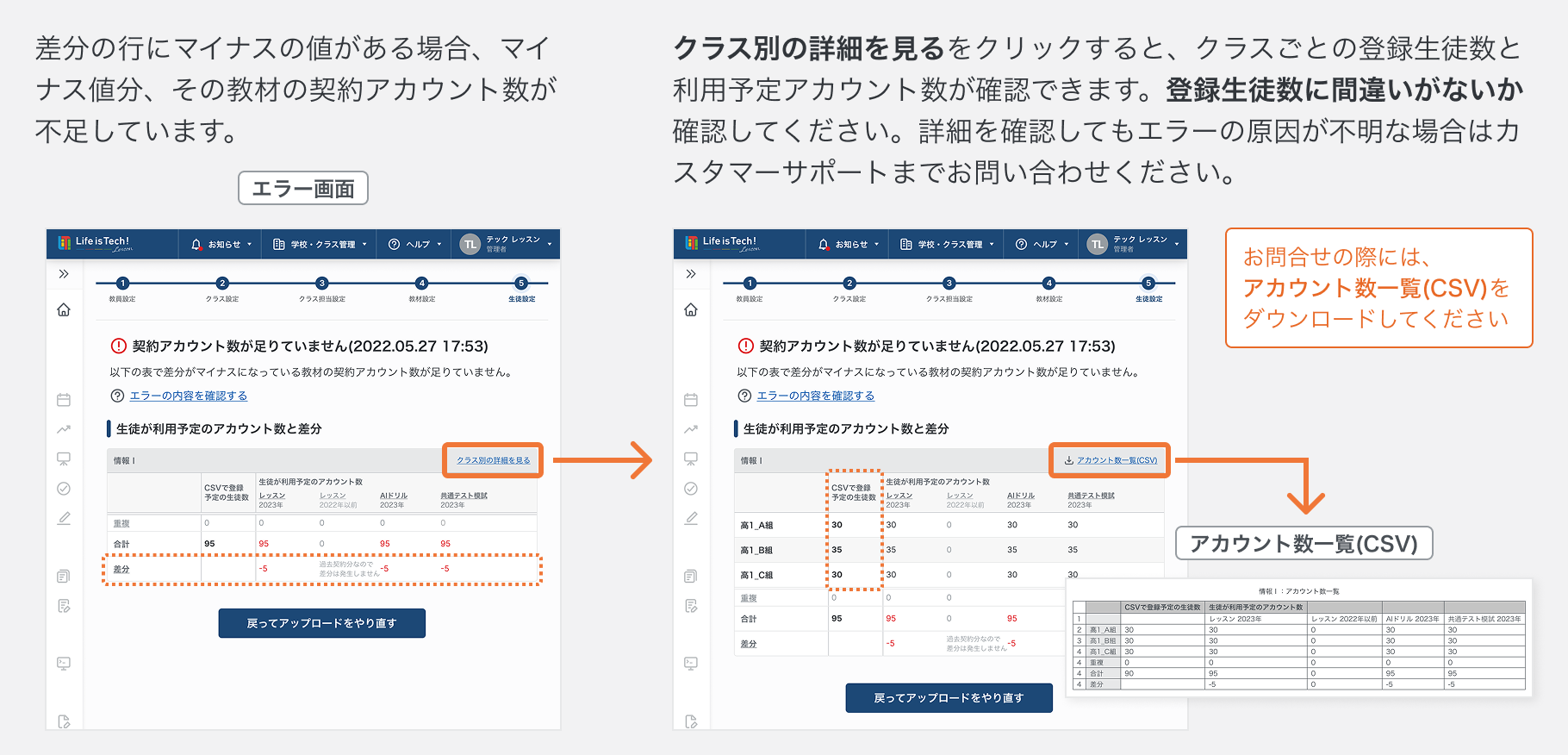Expand the sidebar with » in left screenshot

[x=64, y=274]
